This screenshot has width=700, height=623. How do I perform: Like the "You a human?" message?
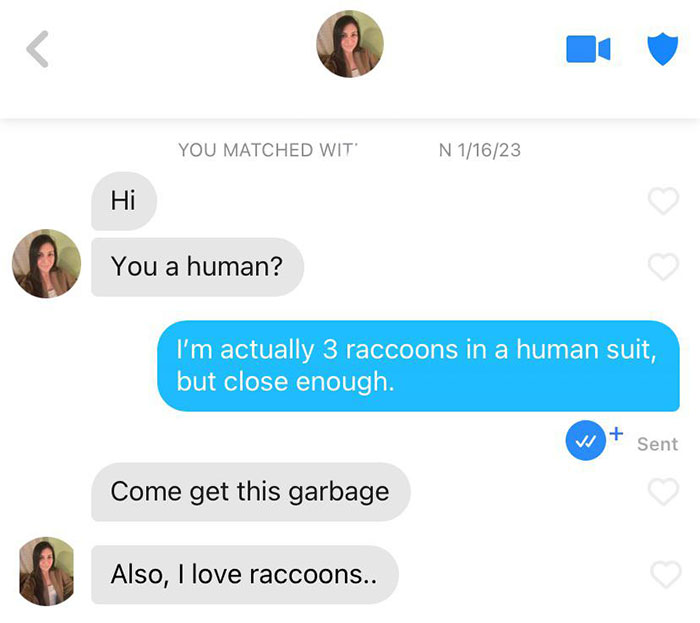pos(663,266)
